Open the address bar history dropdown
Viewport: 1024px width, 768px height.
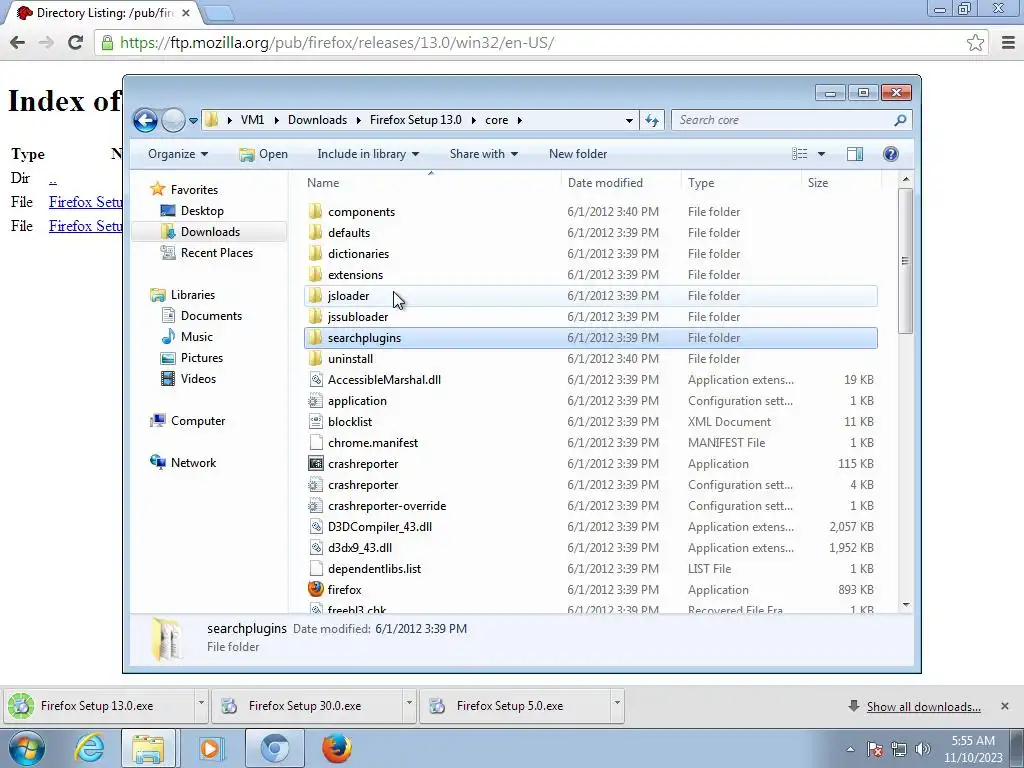tap(629, 121)
